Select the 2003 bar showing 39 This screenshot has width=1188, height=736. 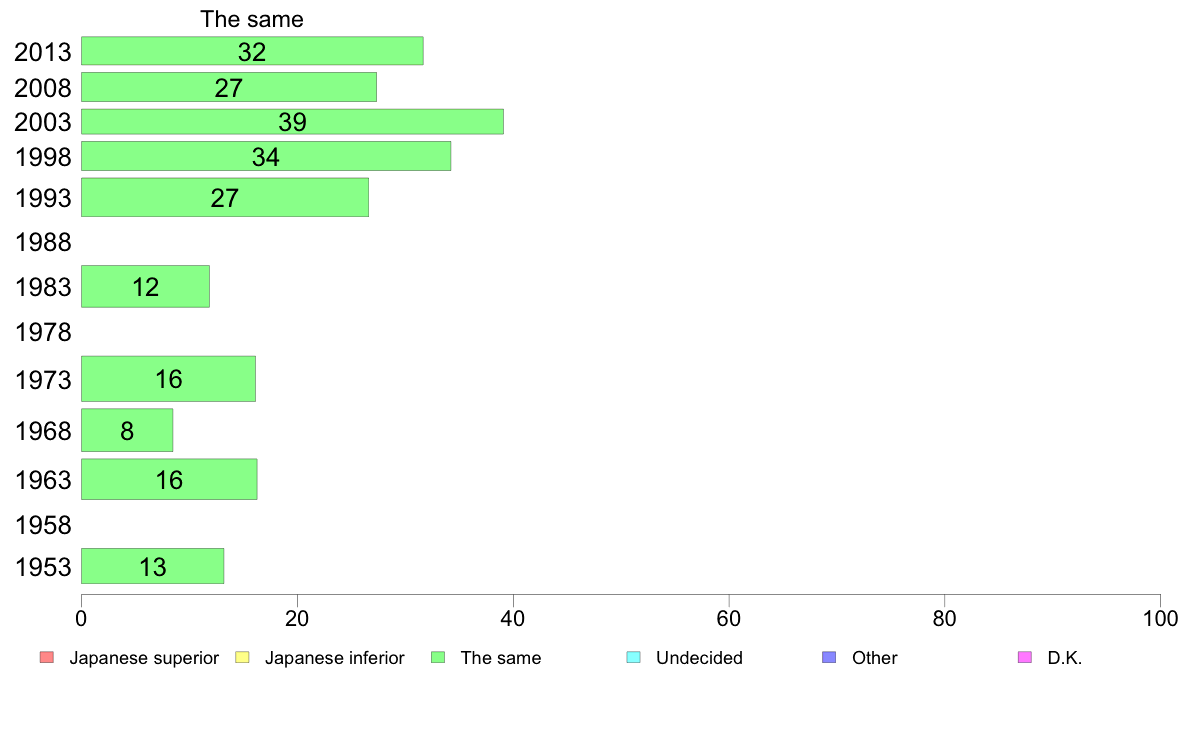292,121
